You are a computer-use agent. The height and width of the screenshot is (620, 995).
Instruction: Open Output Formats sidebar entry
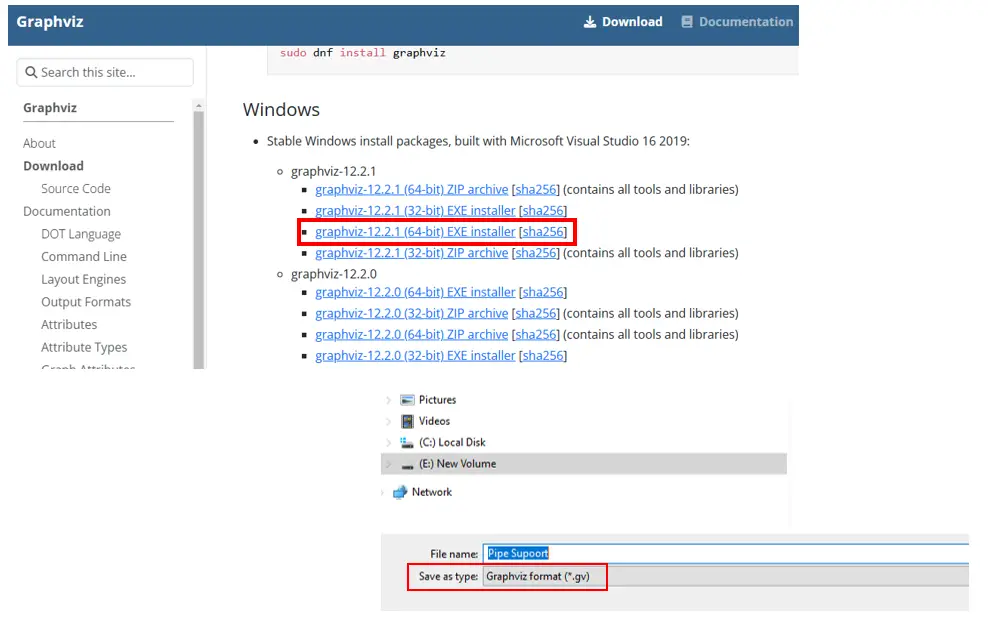pos(86,302)
